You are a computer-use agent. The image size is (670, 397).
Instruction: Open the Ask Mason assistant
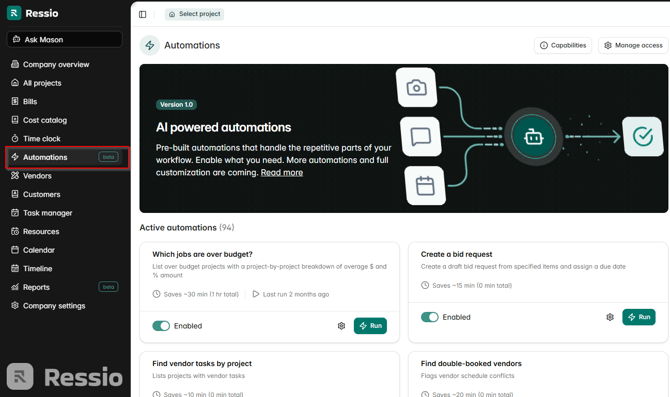point(65,39)
